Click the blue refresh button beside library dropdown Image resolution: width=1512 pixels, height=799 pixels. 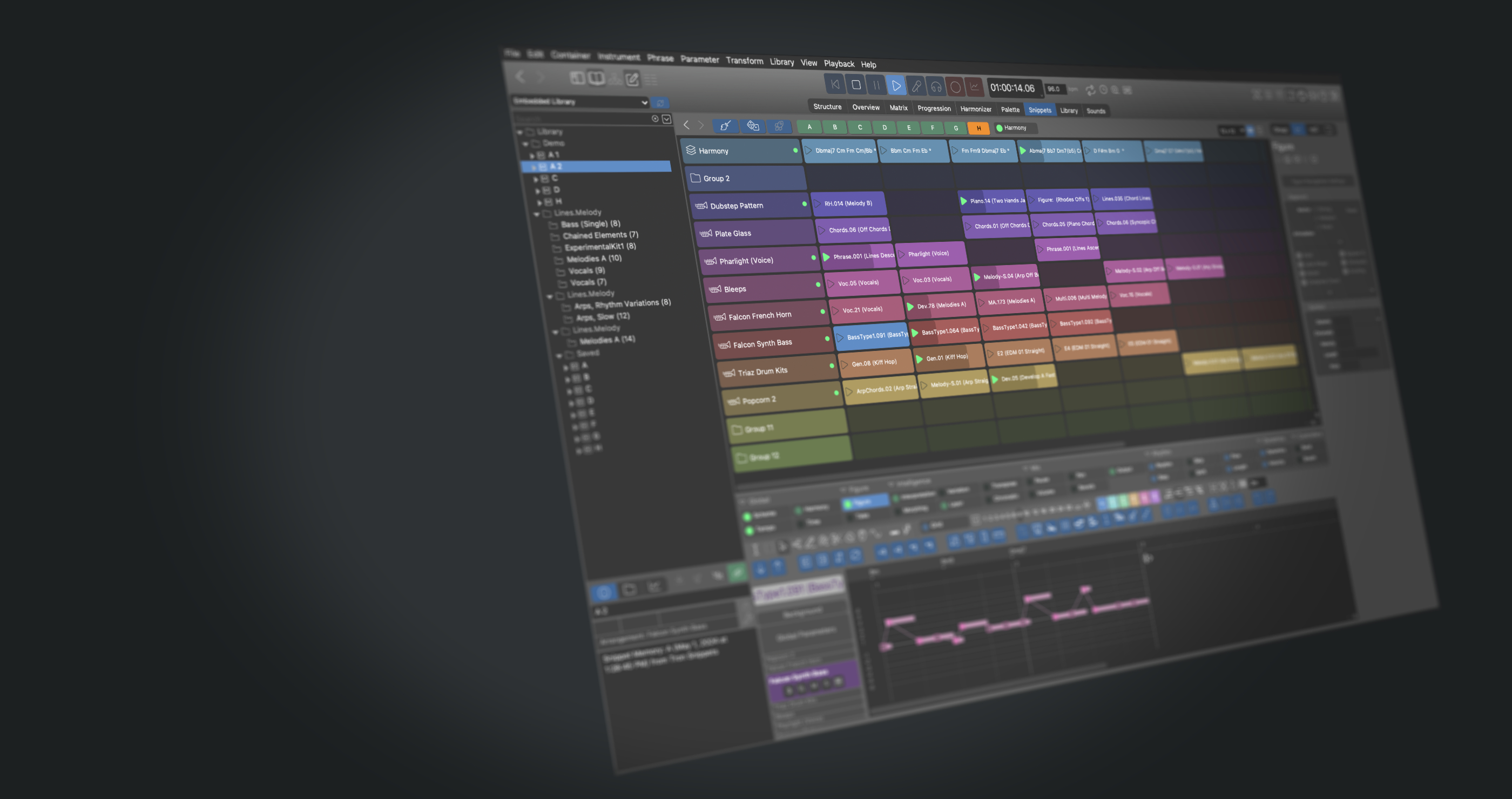tap(660, 103)
